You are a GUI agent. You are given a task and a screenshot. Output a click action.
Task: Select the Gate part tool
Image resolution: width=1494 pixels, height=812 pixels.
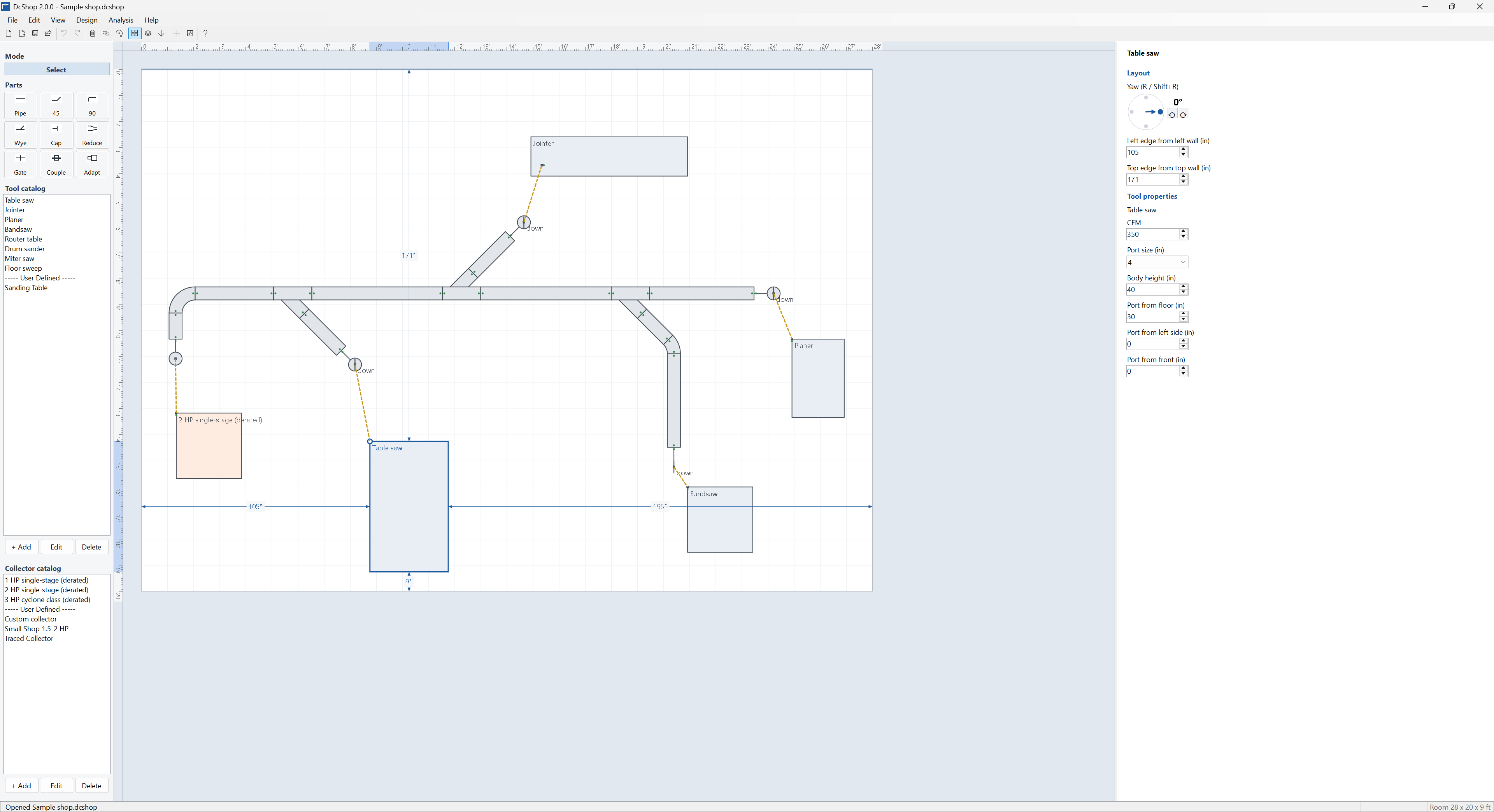(x=20, y=164)
